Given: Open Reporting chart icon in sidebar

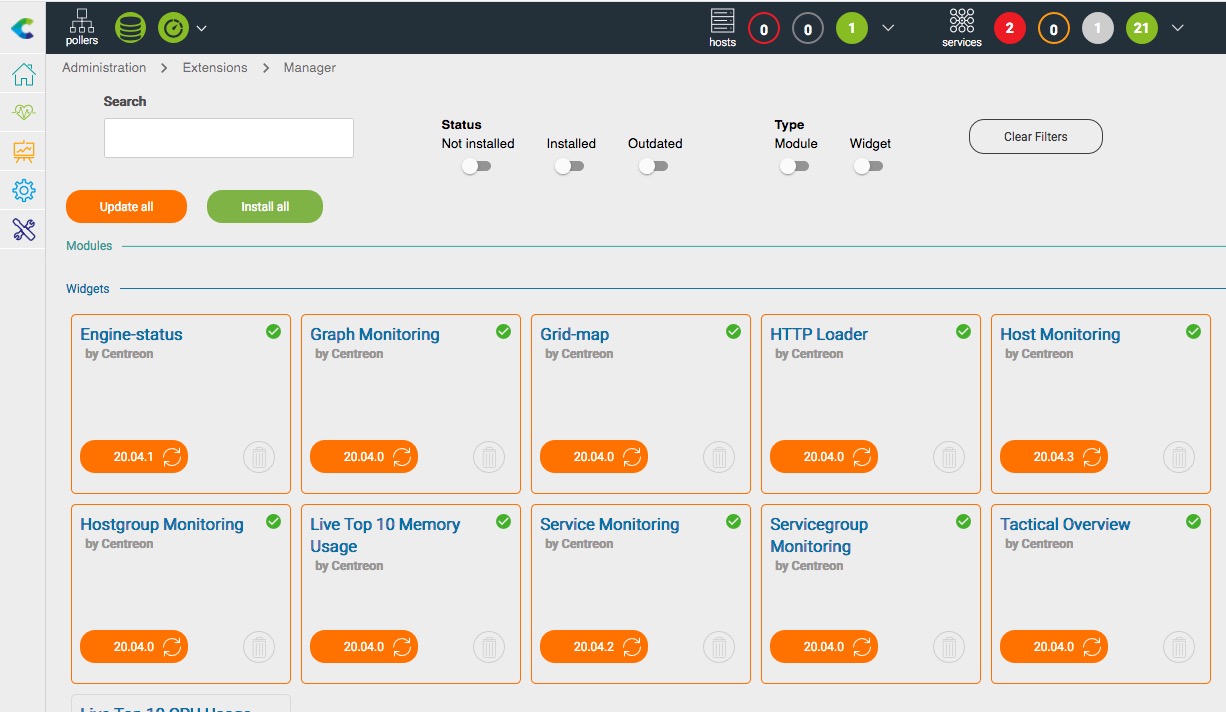Looking at the screenshot, I should 23,152.
